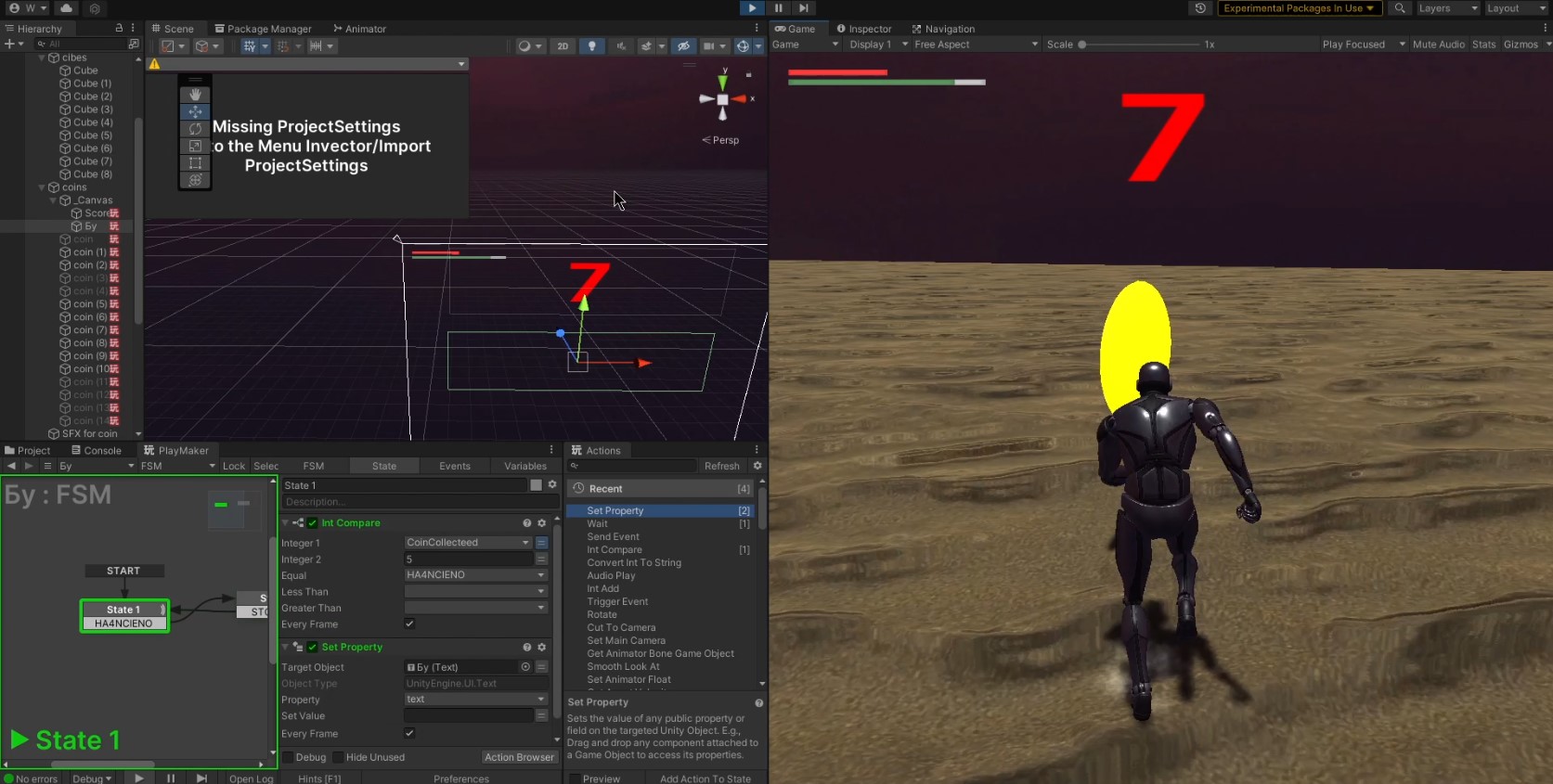Collapse the cibes hierarchy group

[42, 58]
